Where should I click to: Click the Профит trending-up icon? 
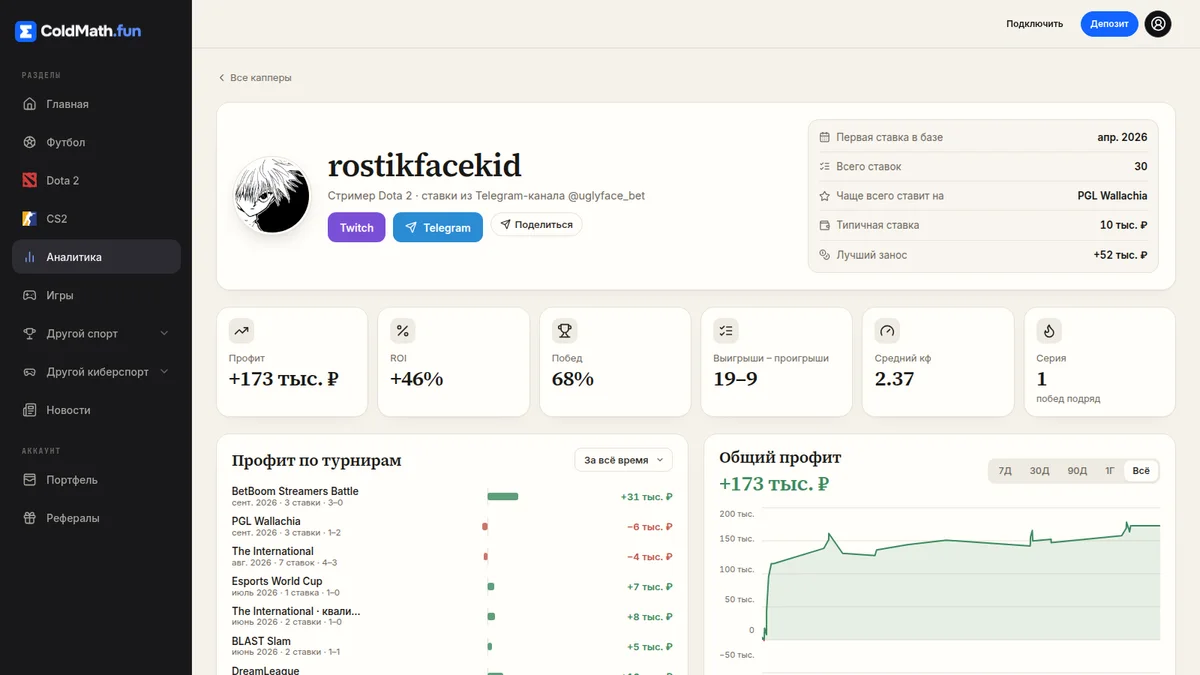pos(241,330)
